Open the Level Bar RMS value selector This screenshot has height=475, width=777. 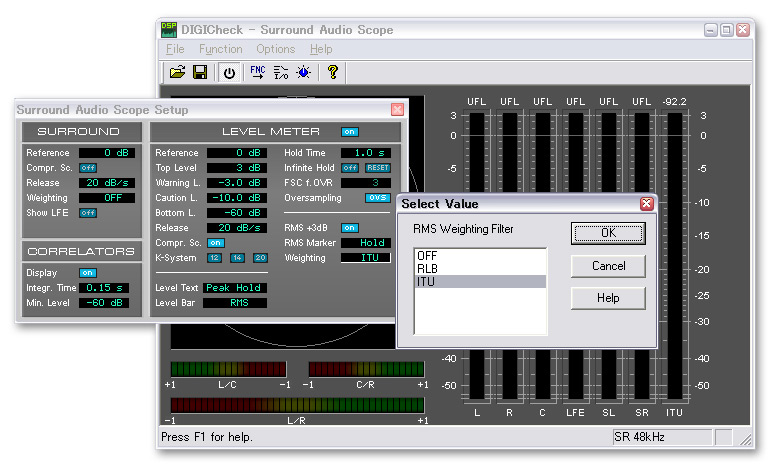tap(233, 303)
